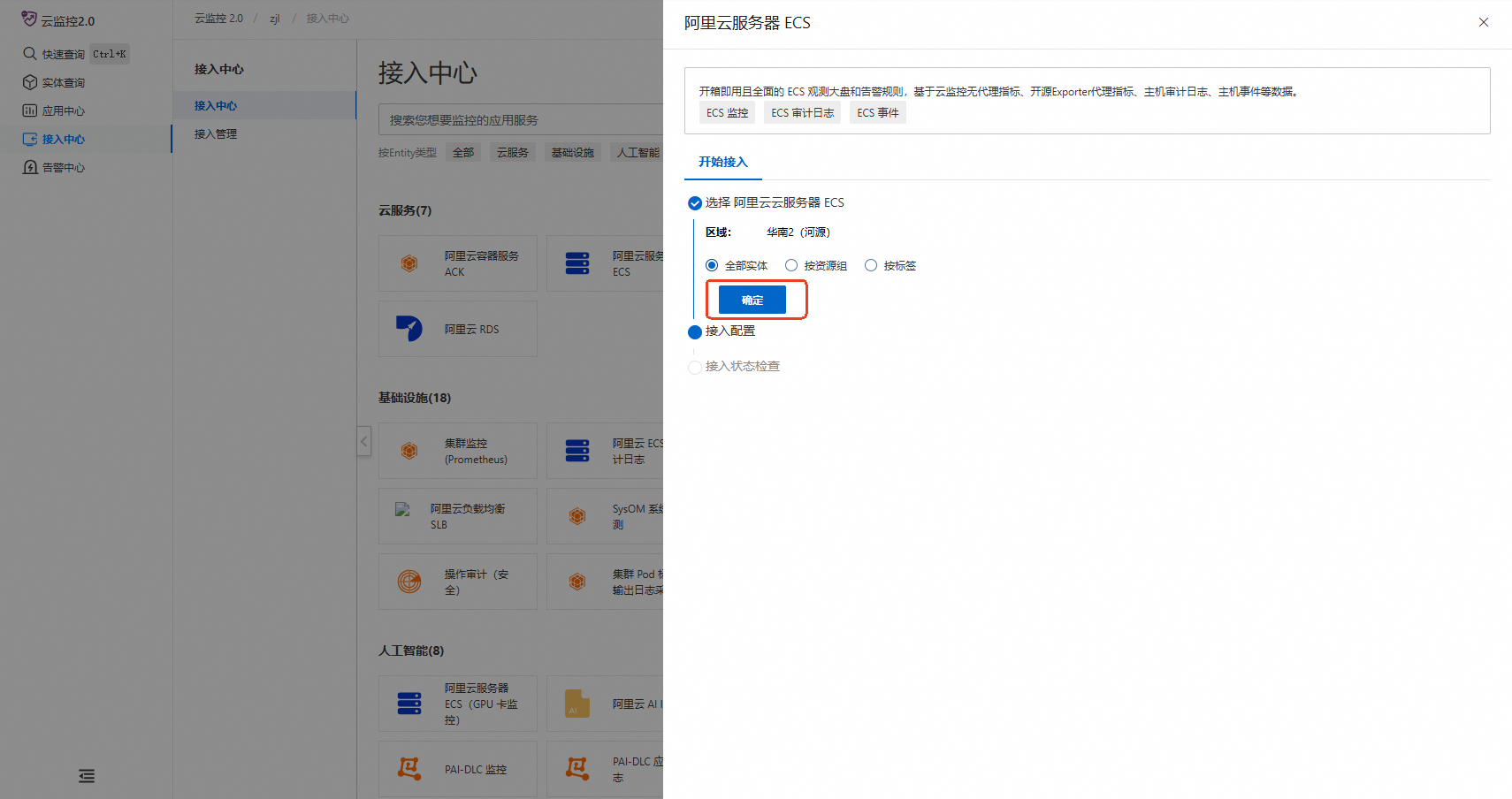The width and height of the screenshot is (1512, 799).
Task: Click the 基础设施(18) section heading
Action: tap(415, 398)
